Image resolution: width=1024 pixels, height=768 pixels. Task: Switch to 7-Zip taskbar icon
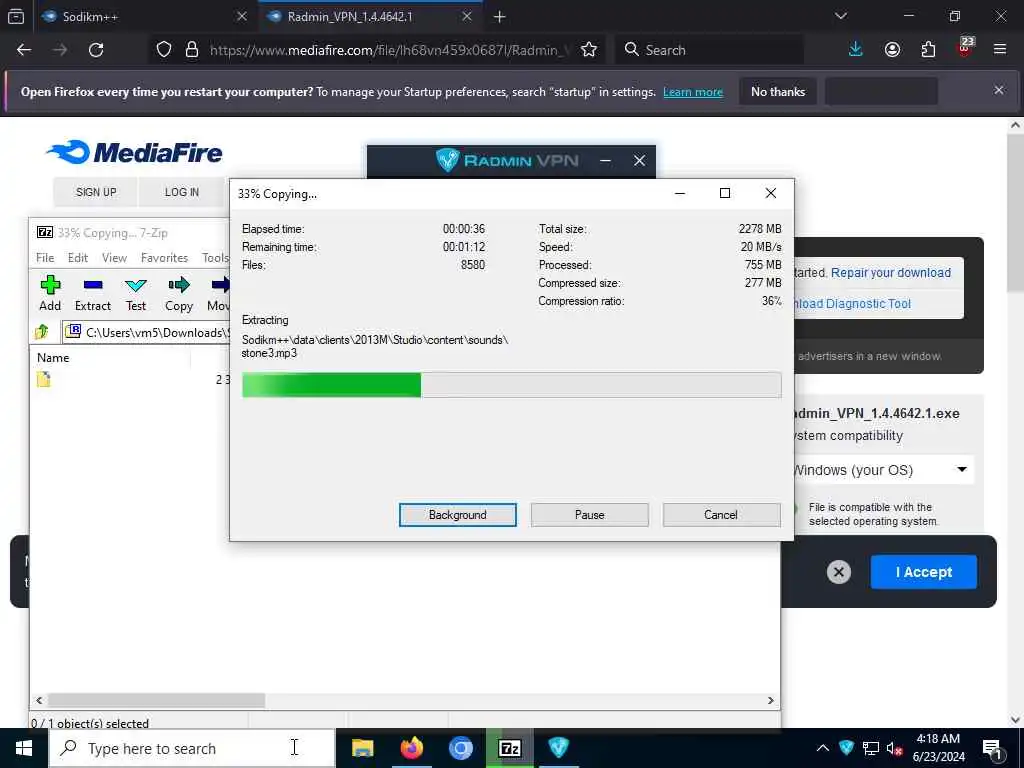(x=509, y=748)
